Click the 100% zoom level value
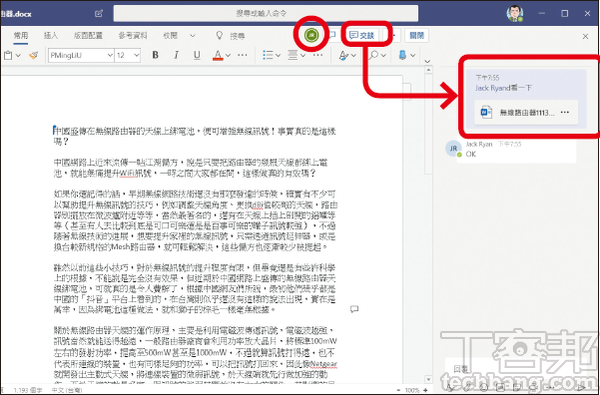The width and height of the screenshot is (600, 395). tap(412, 390)
